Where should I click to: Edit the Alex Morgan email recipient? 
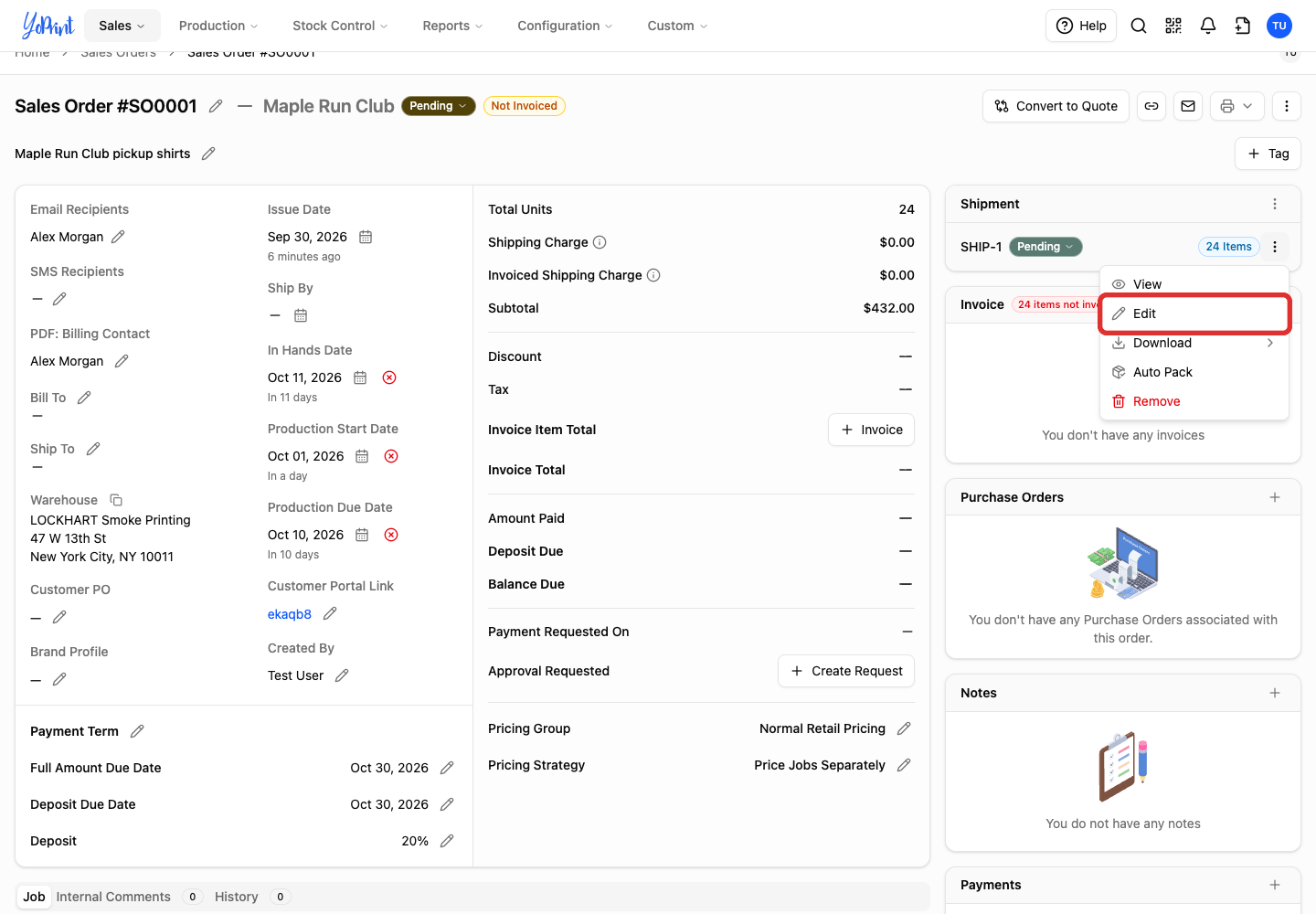click(x=118, y=237)
